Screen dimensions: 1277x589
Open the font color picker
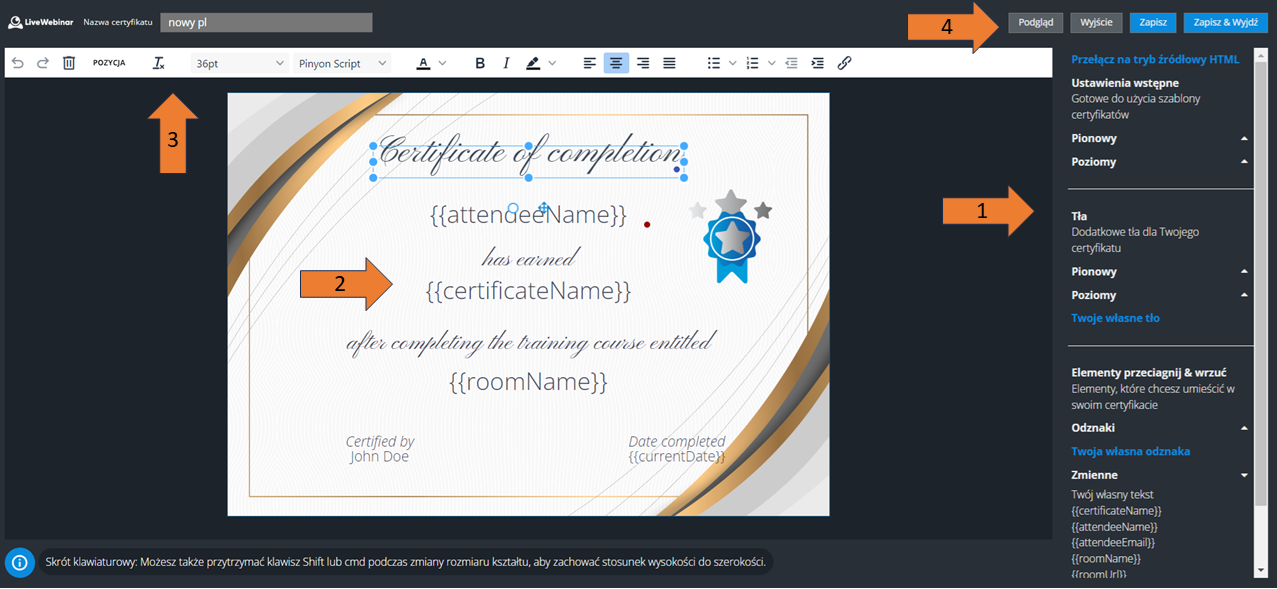click(x=423, y=63)
